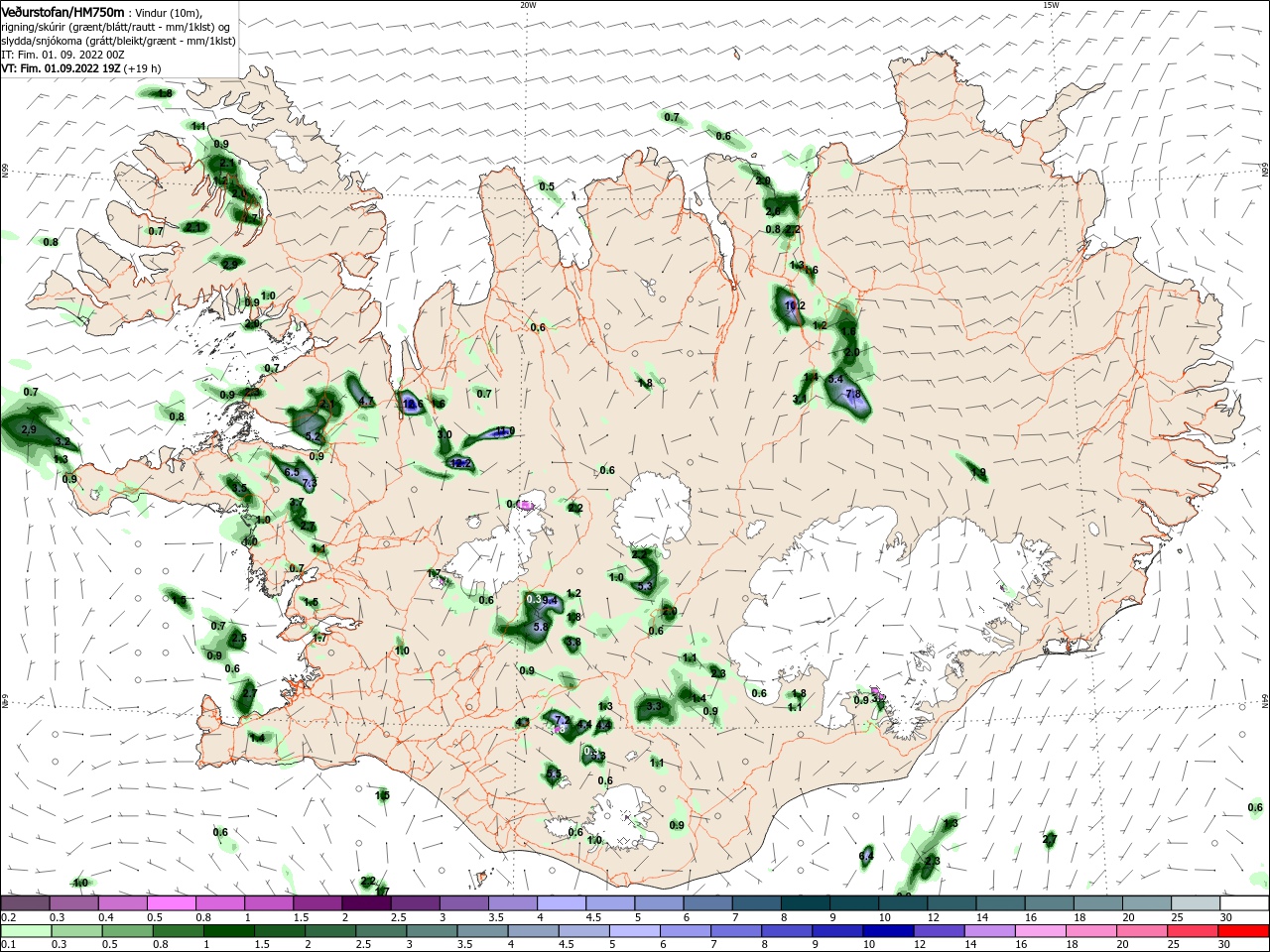Image resolution: width=1270 pixels, height=952 pixels.
Task: Click the 0.2 label on the snow scale
Action: [x=6, y=917]
